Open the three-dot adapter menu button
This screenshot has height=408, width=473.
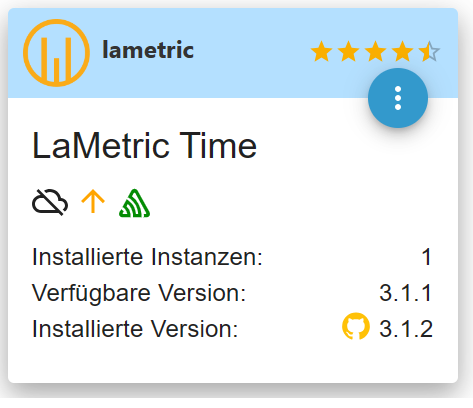pyautogui.click(x=398, y=98)
